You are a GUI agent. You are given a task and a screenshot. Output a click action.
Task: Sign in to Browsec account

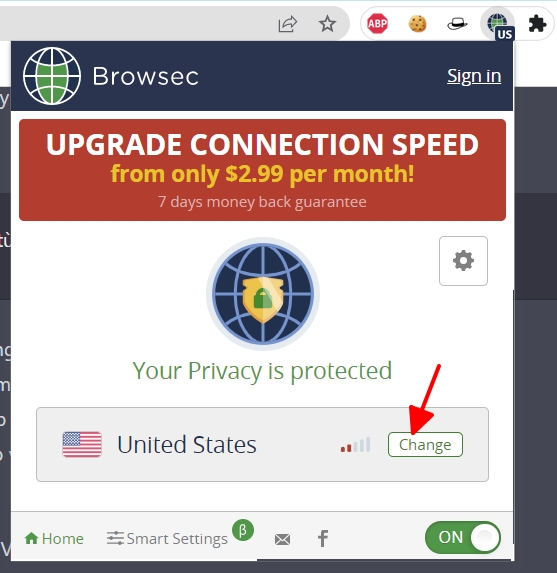pyautogui.click(x=474, y=76)
